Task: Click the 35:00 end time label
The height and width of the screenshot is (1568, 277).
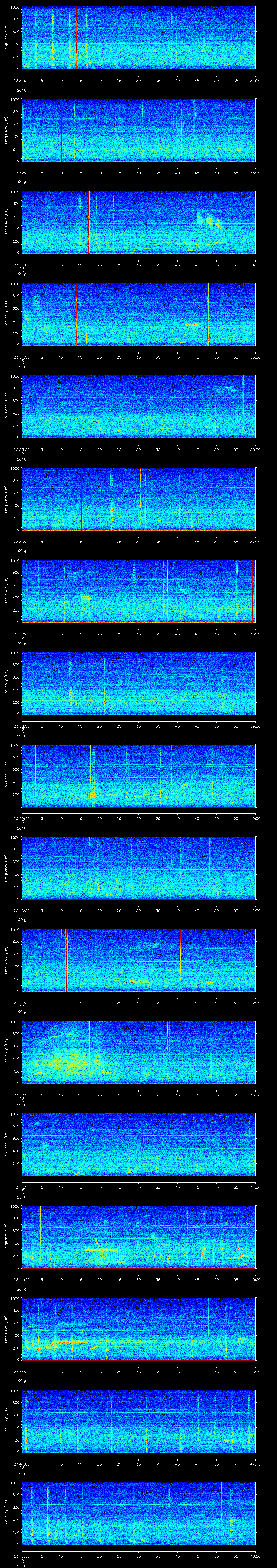Action: click(255, 357)
